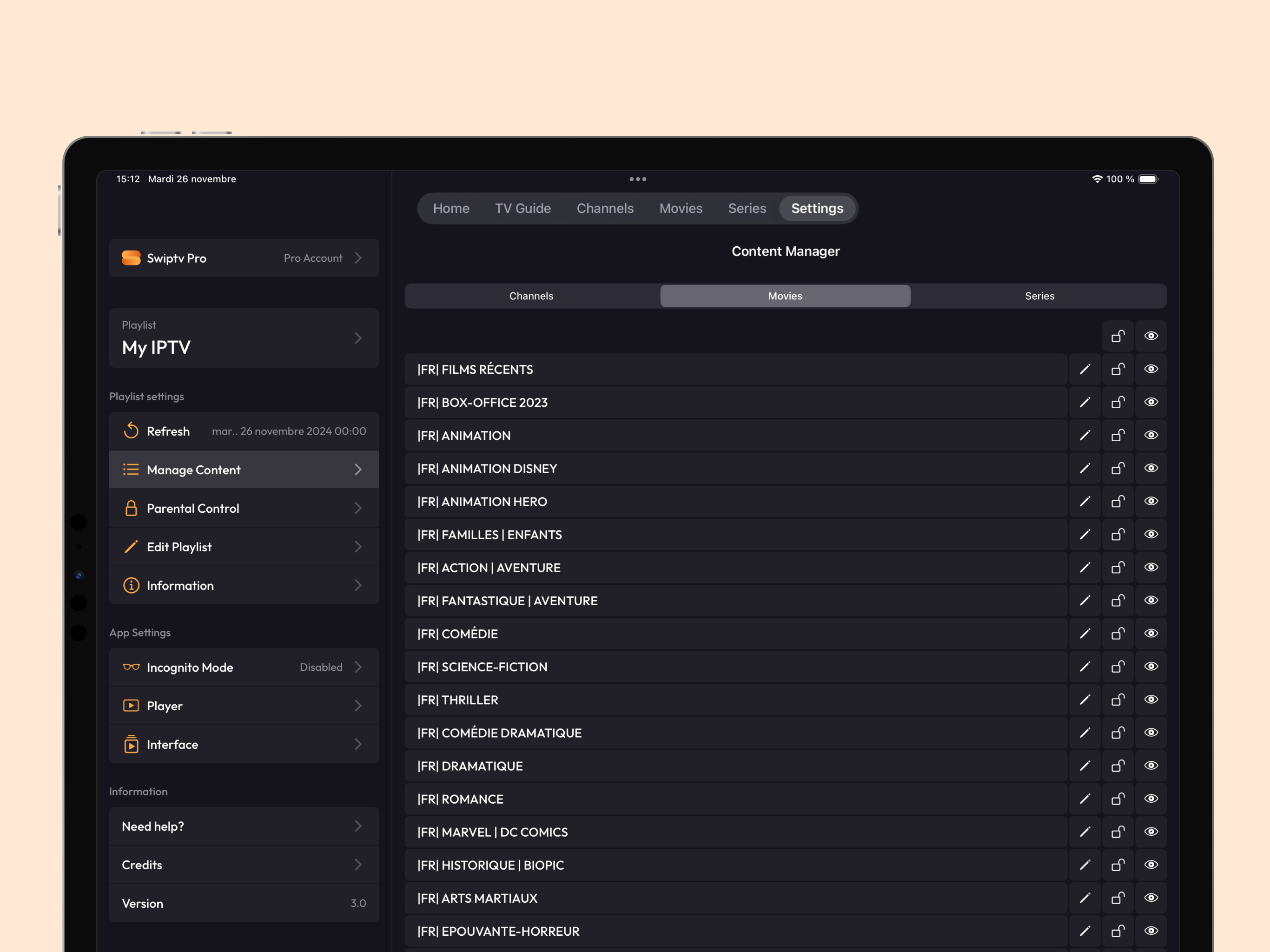Click the Incognito Mode glasses icon

pyautogui.click(x=131, y=667)
